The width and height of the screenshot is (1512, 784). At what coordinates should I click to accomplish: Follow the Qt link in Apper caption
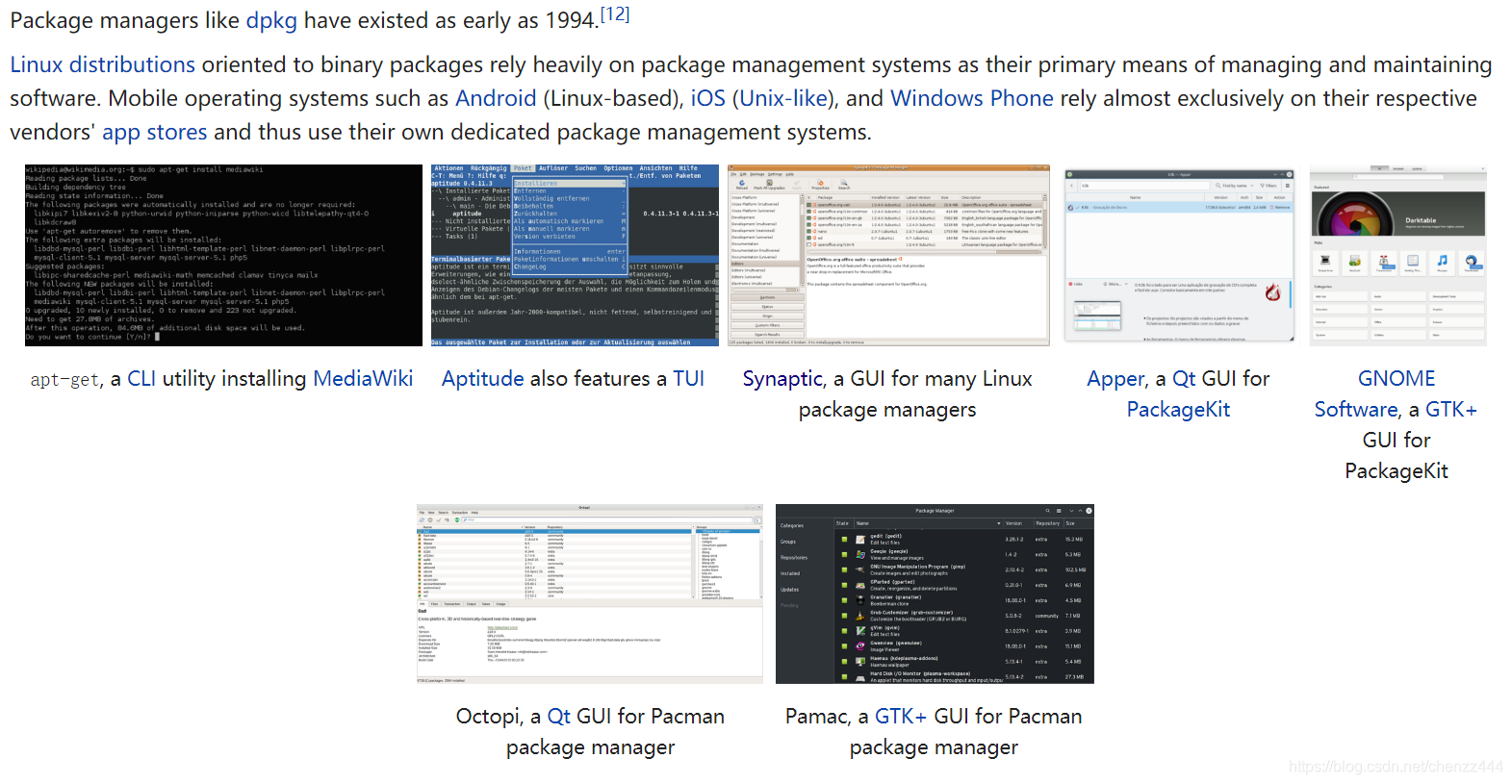[x=1184, y=379]
